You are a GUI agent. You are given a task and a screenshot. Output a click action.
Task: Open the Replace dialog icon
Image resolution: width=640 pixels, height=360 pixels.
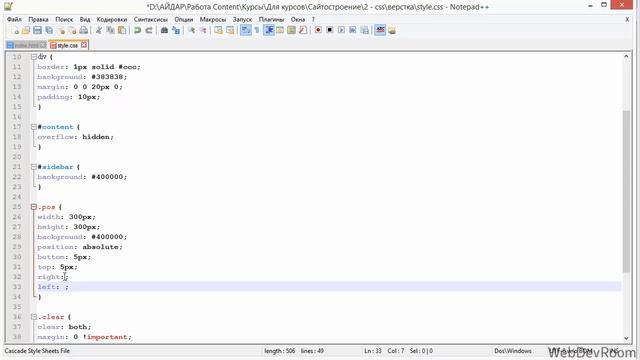point(176,30)
